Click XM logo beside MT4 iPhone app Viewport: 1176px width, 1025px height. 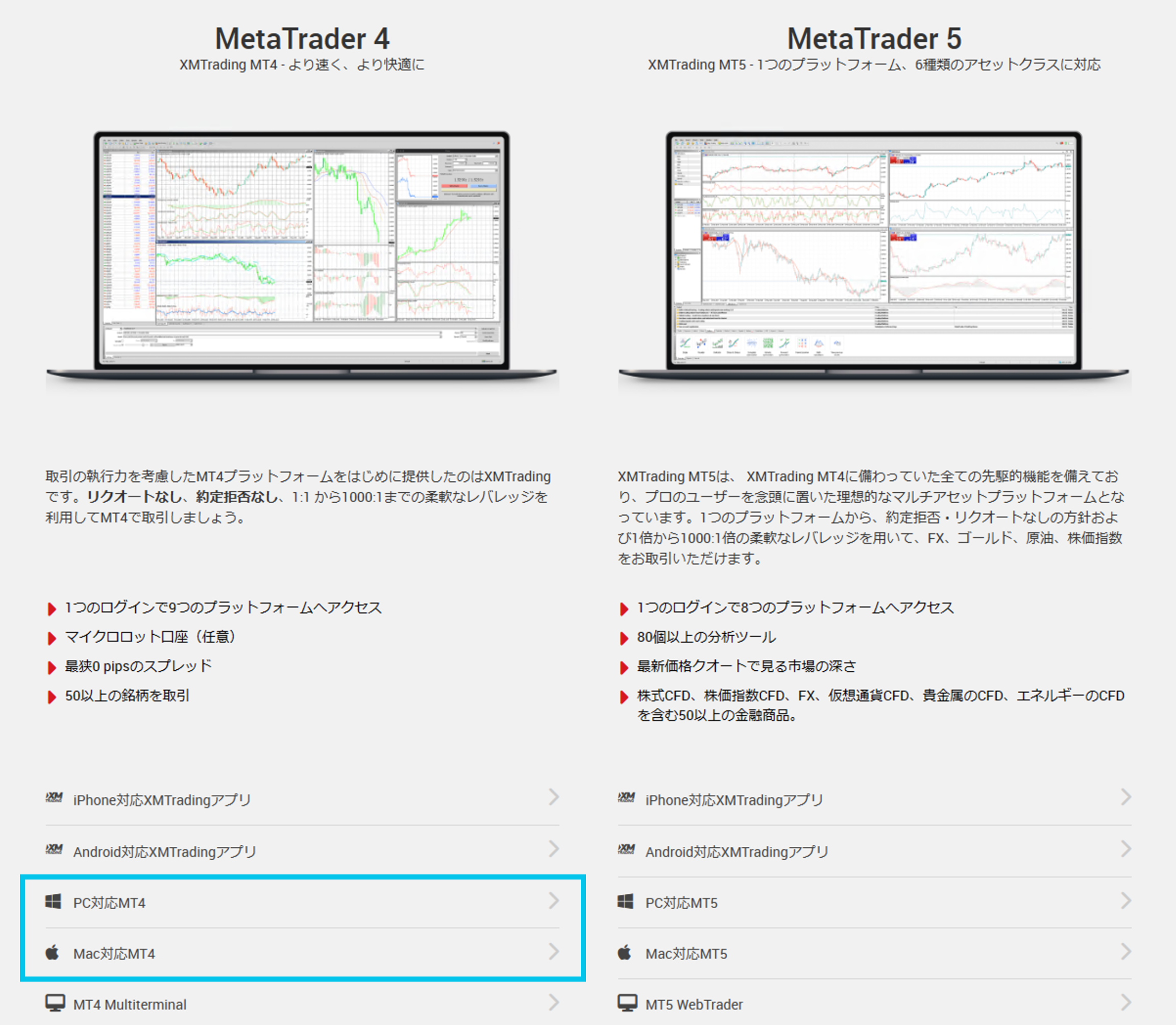54,798
